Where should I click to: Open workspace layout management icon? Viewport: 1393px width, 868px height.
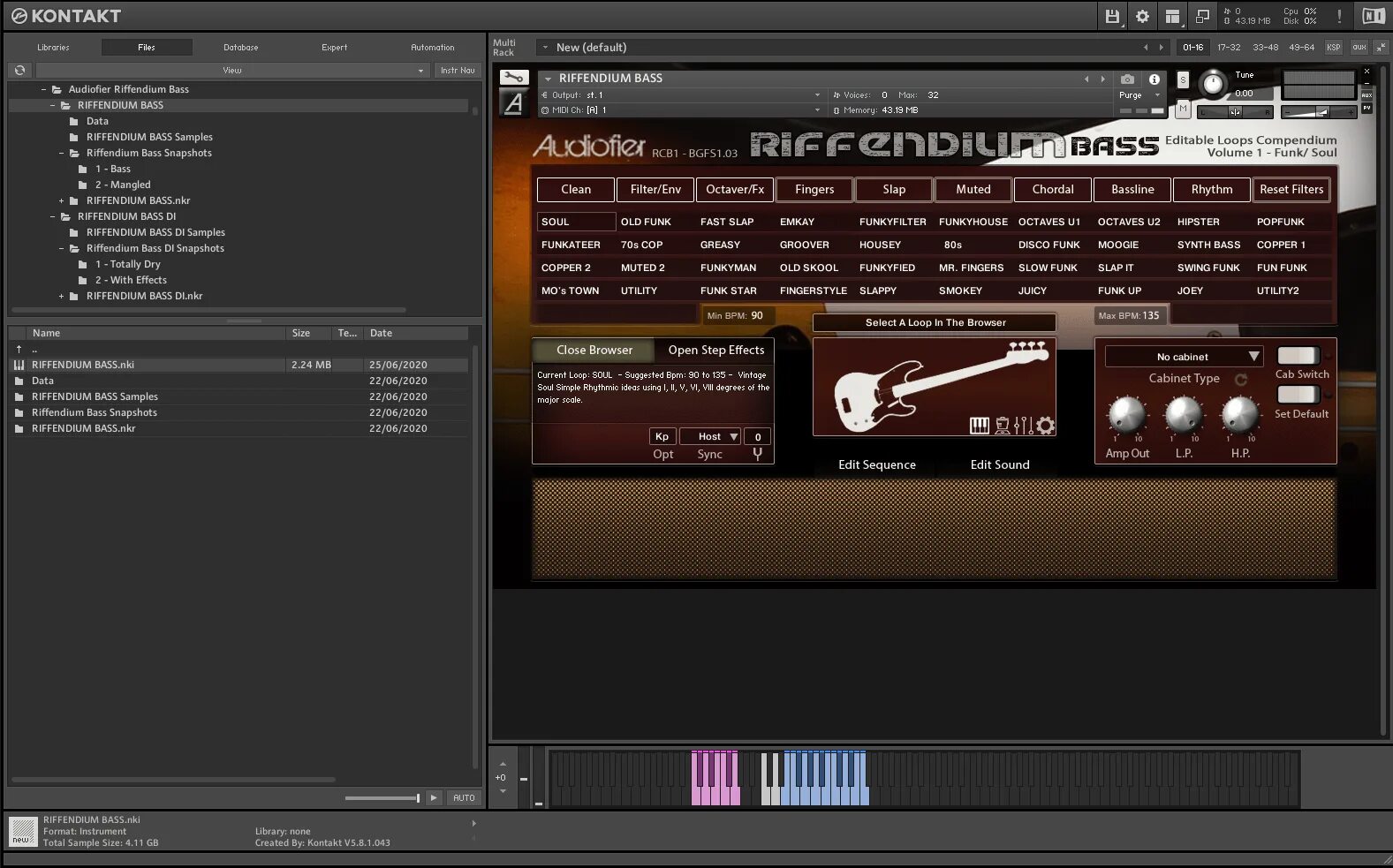[x=1172, y=16]
